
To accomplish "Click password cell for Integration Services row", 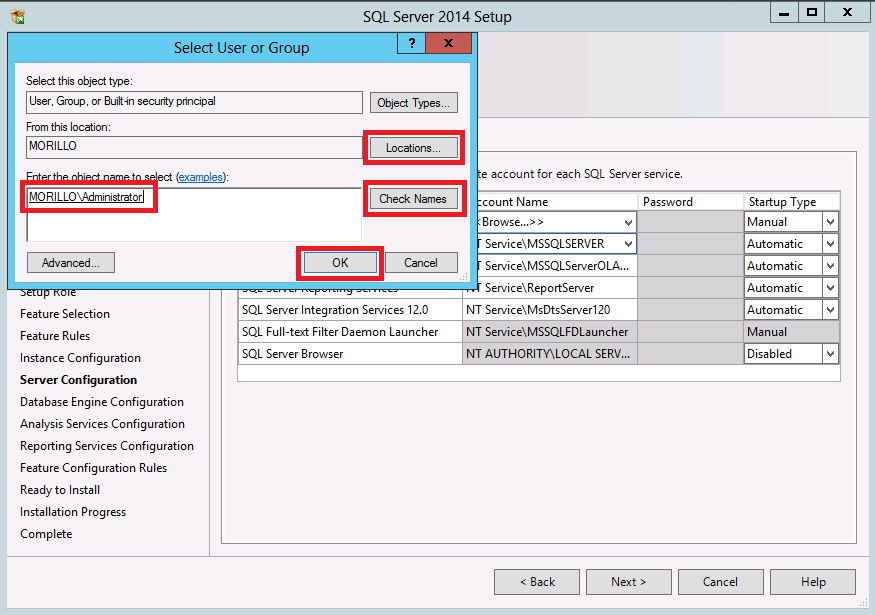I will 690,310.
